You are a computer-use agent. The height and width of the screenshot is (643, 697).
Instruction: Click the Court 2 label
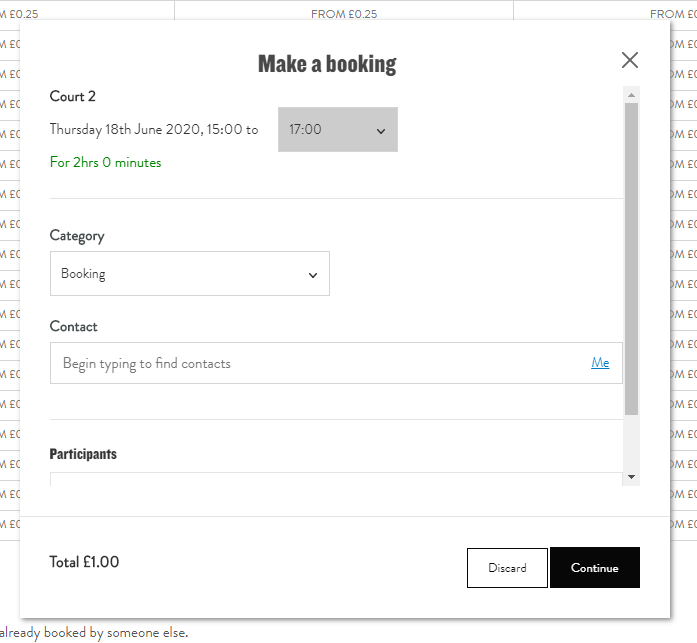(73, 96)
